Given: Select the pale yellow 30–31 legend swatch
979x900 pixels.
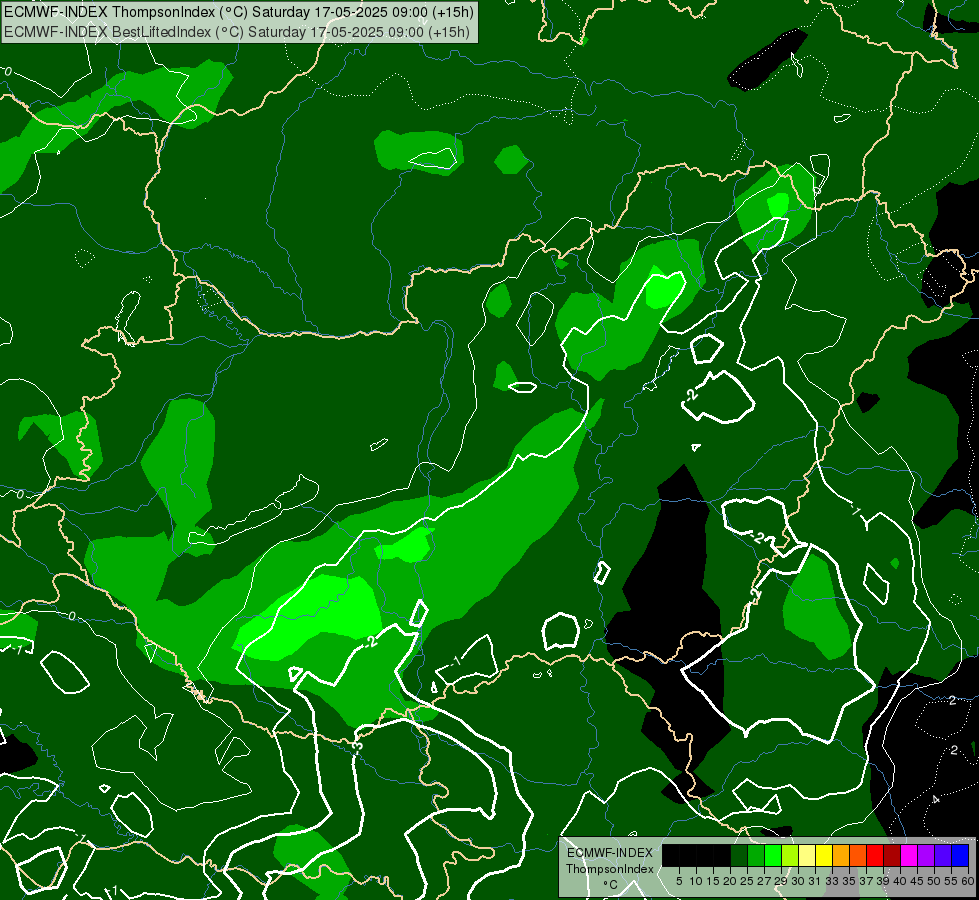Looking at the screenshot, I should click(x=807, y=855).
